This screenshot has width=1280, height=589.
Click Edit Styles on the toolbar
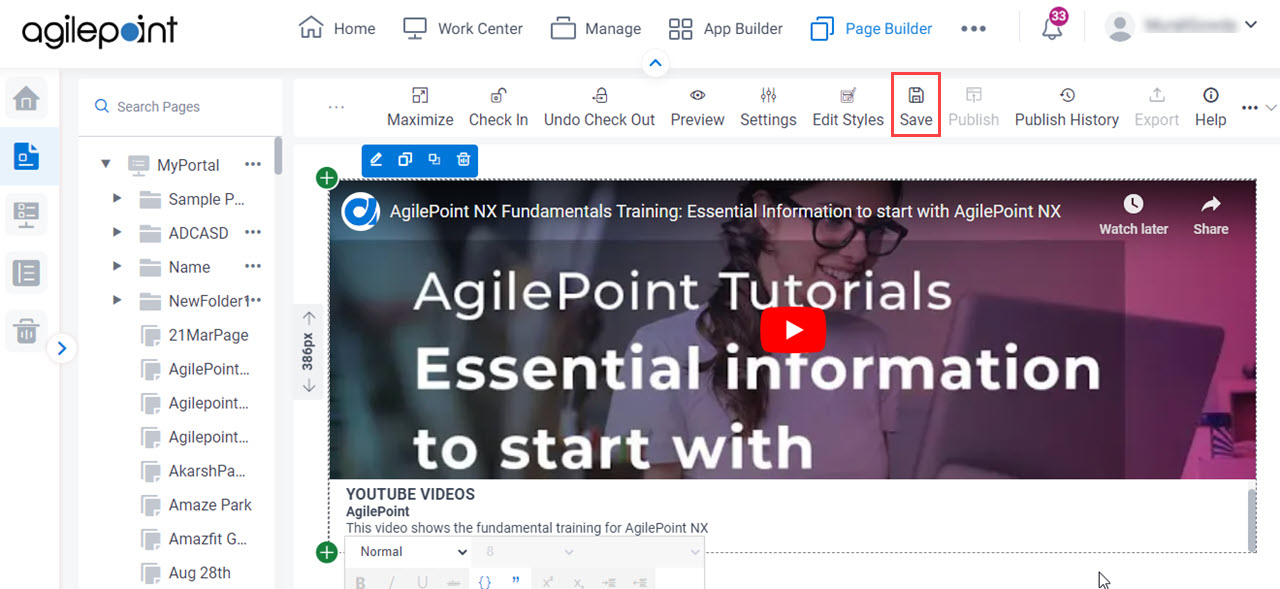848,108
